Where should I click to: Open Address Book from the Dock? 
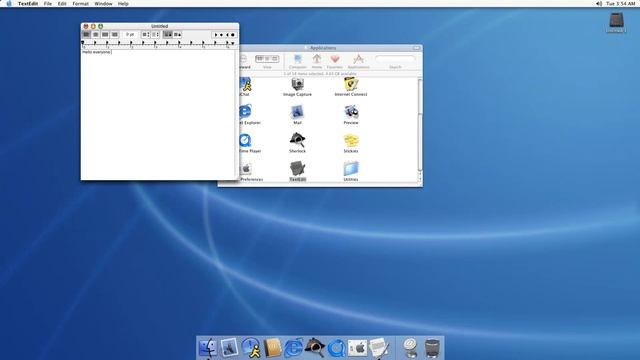(x=272, y=348)
